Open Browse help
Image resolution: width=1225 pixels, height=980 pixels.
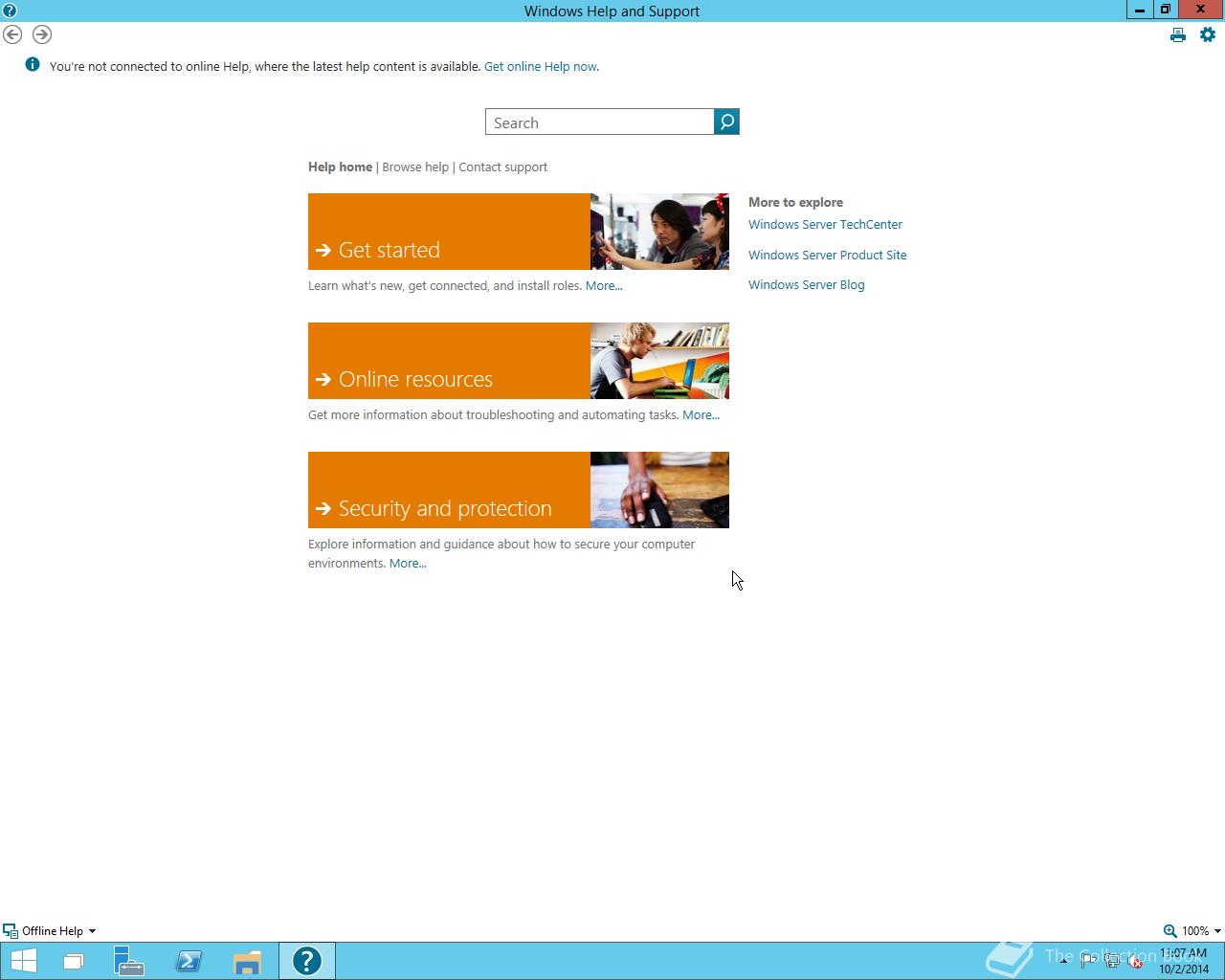pyautogui.click(x=415, y=167)
